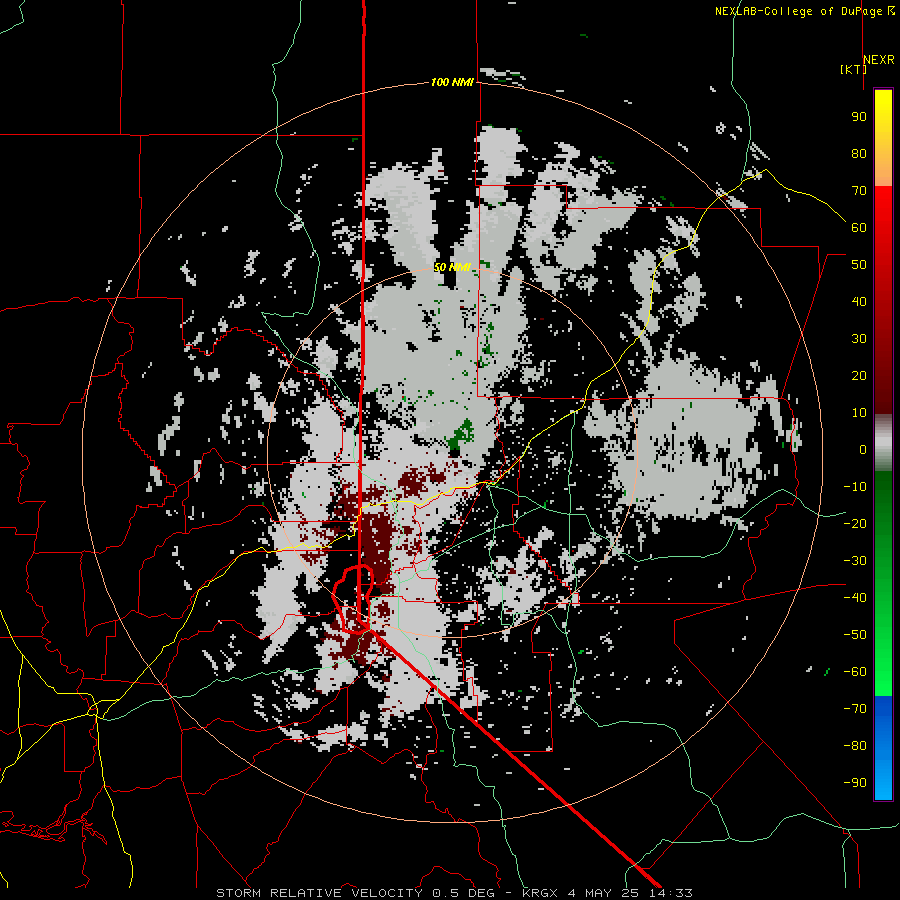Click the 10 value on the velocity scale

(859, 413)
